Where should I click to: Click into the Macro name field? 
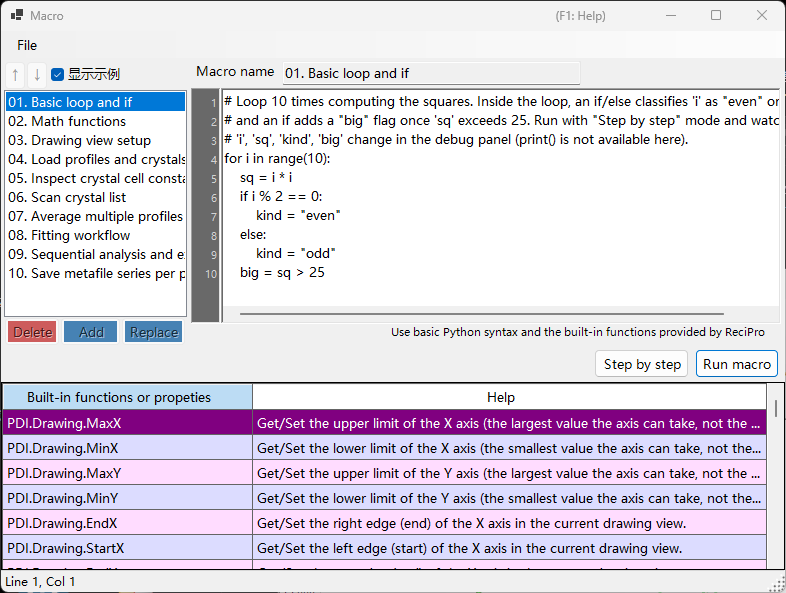point(431,73)
